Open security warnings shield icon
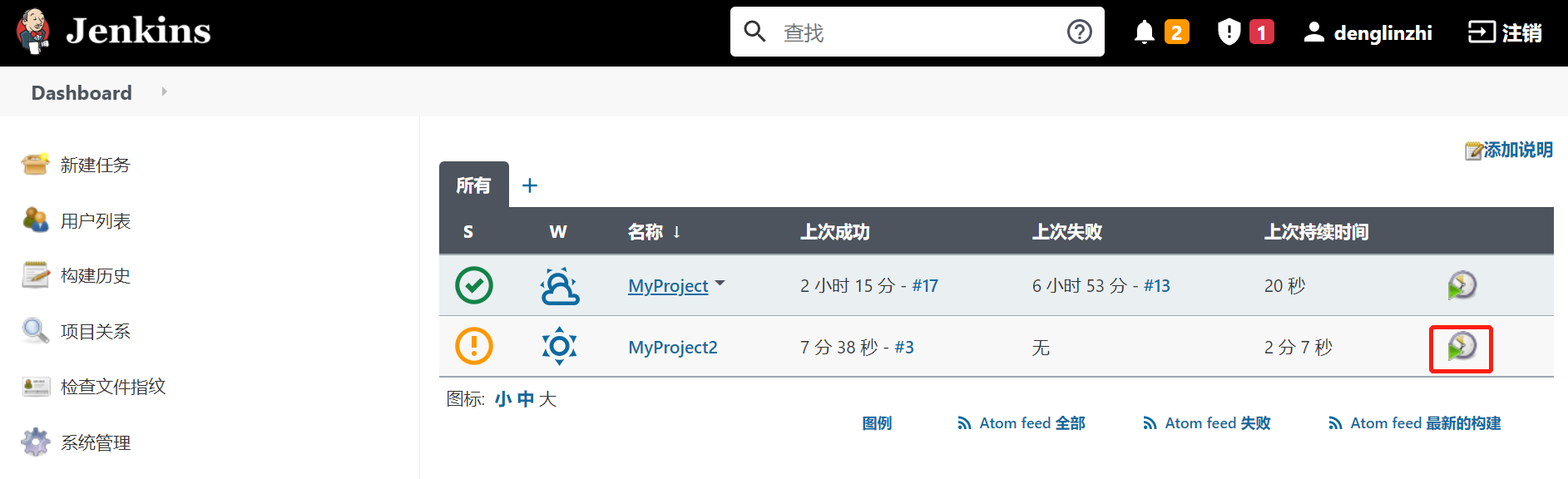This screenshot has height=479, width=1568. [x=1229, y=32]
